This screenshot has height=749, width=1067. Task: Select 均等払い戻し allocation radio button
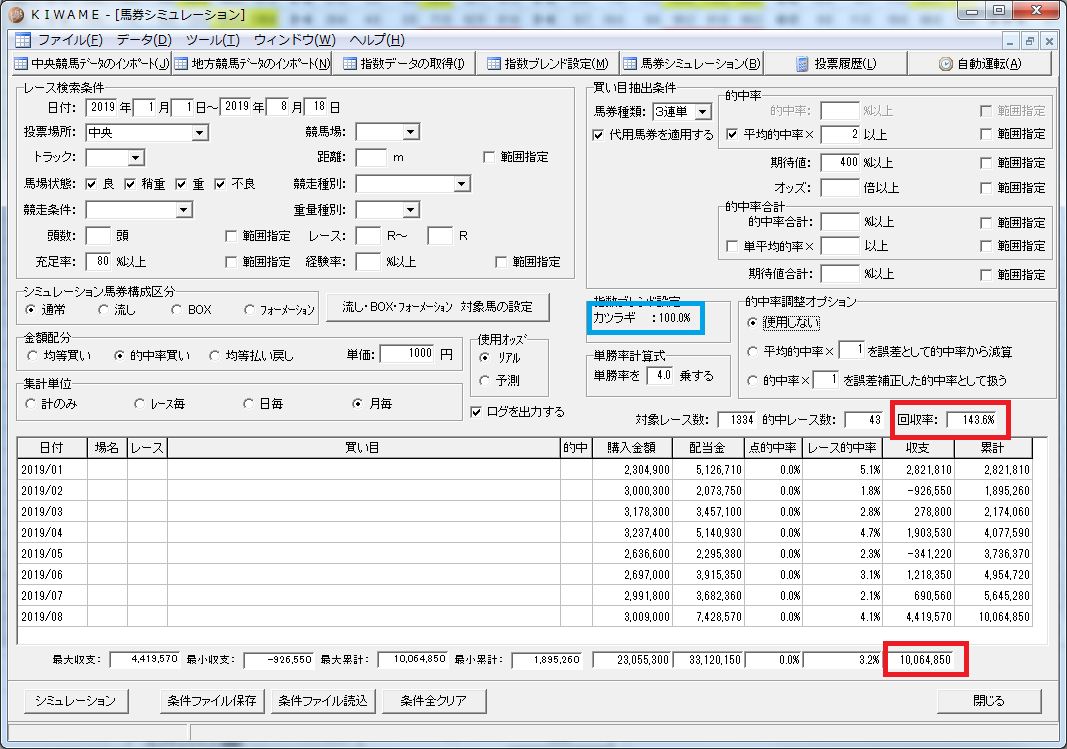coord(214,356)
